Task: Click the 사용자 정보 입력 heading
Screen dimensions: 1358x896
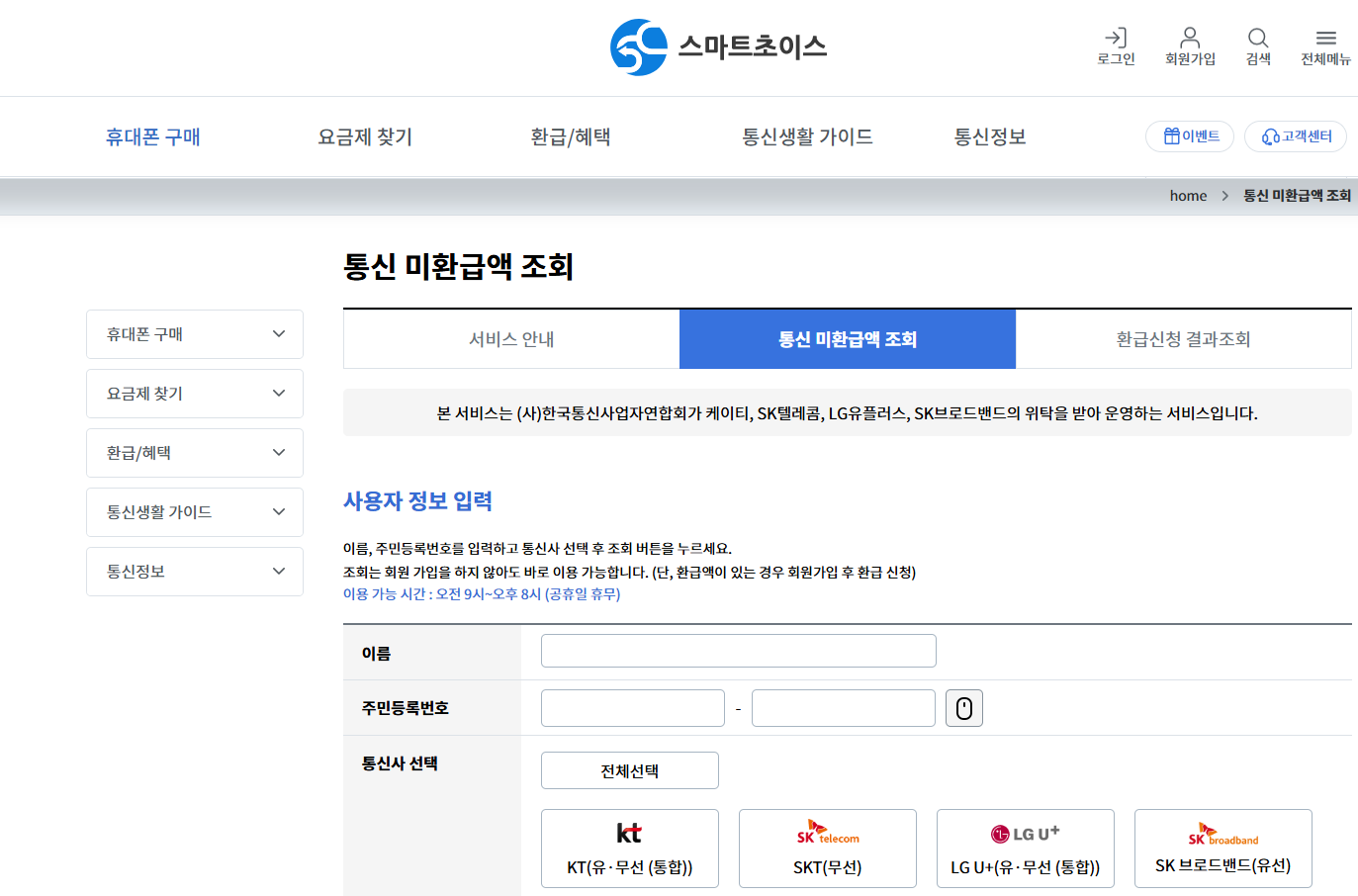Action: tap(418, 501)
